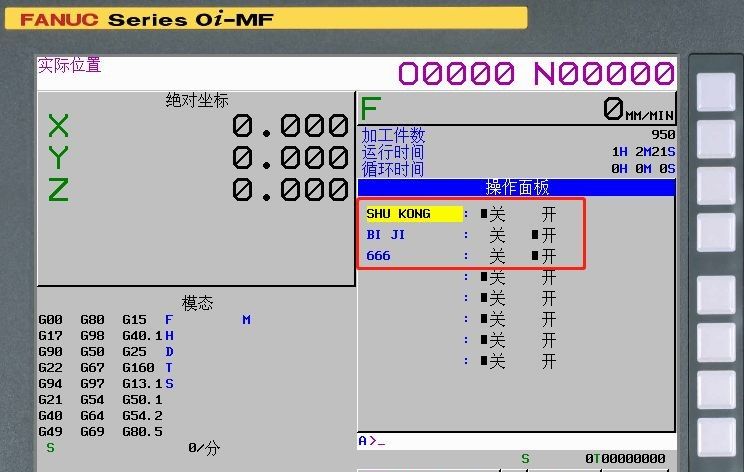Screen dimensions: 744x472
Task: Click modal code G13.1
Action: pyautogui.click(x=142, y=384)
